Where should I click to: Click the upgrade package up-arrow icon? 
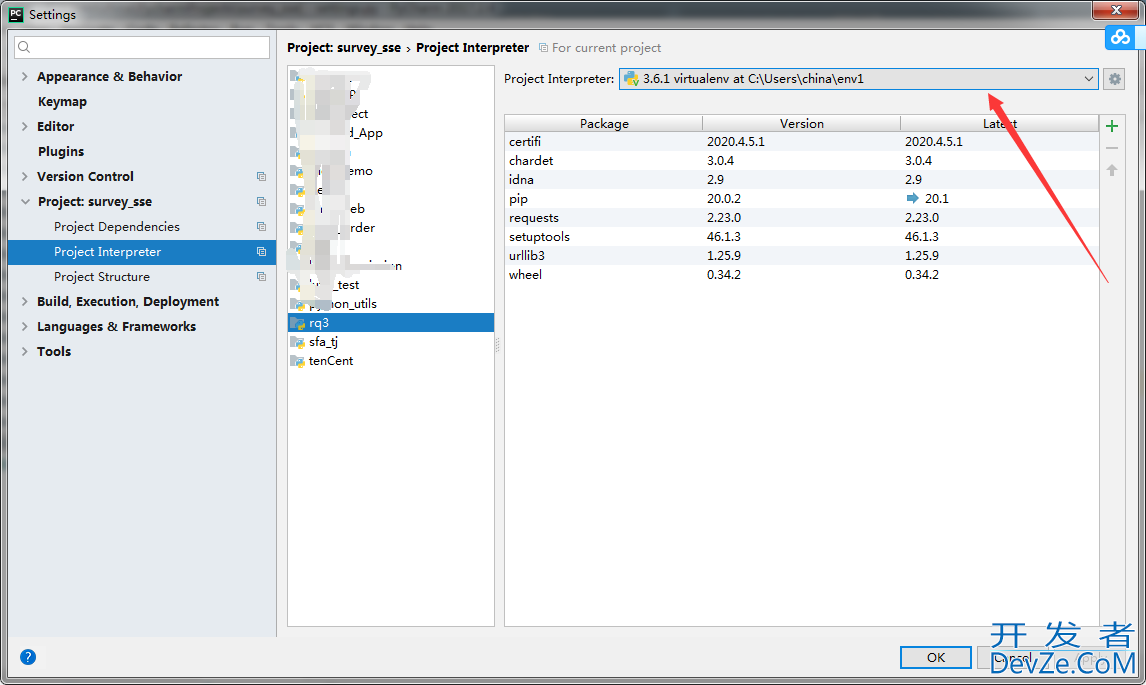point(1112,170)
